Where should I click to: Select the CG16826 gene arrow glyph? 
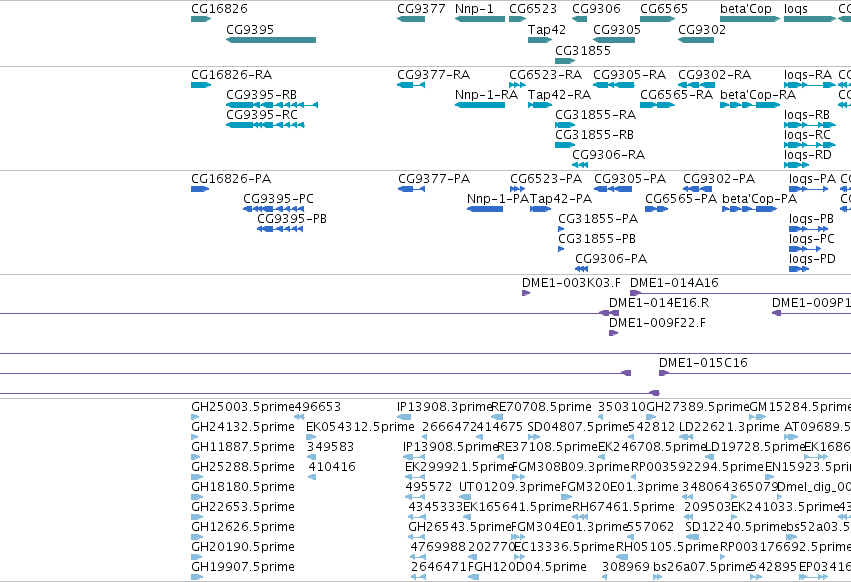[201, 19]
